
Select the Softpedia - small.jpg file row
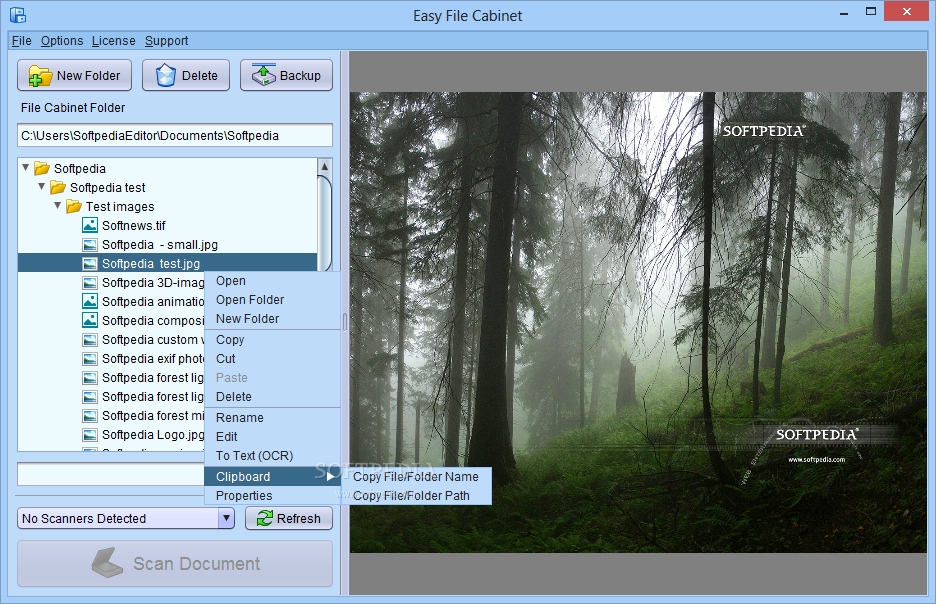[167, 245]
